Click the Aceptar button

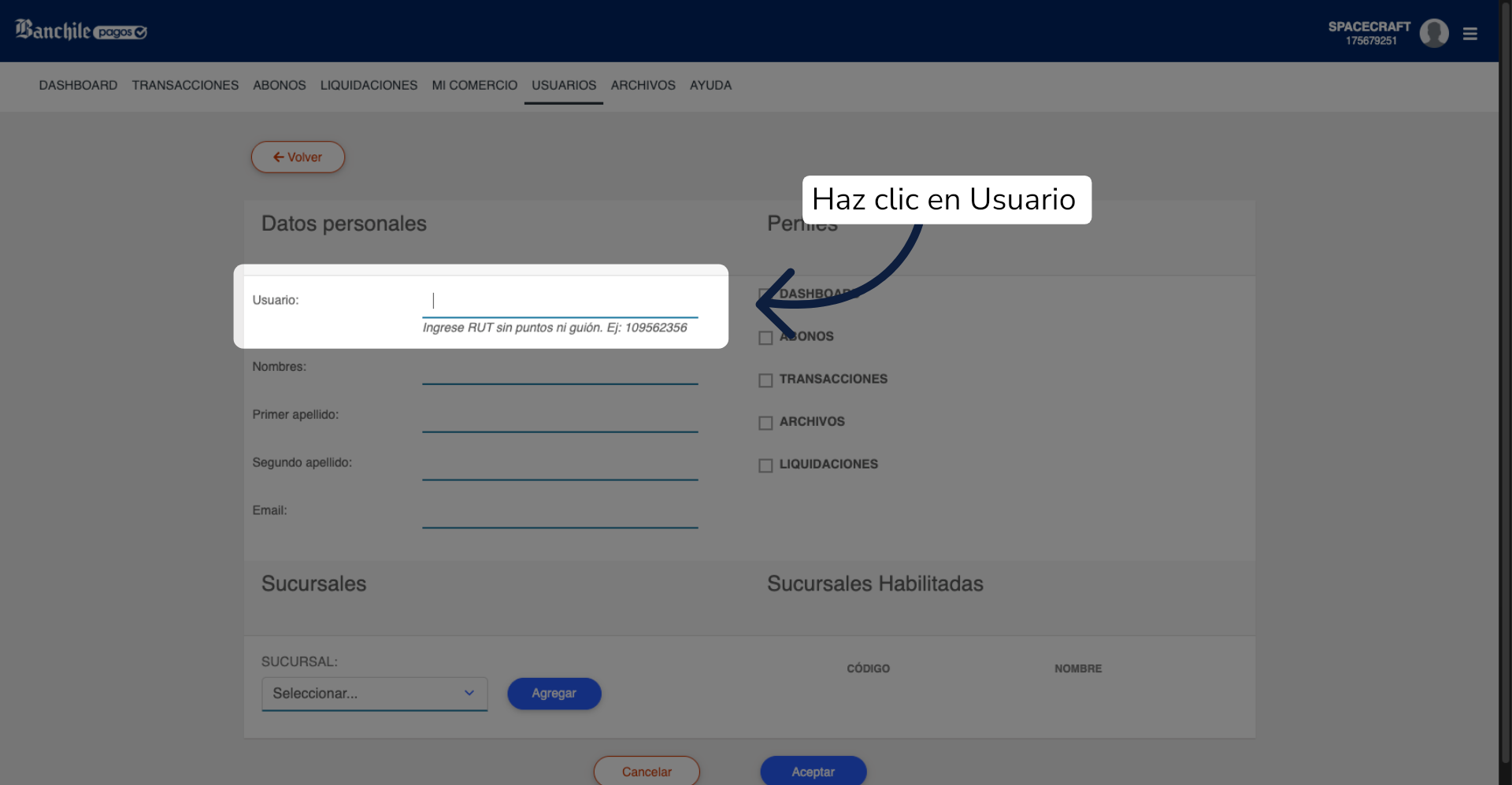813,771
